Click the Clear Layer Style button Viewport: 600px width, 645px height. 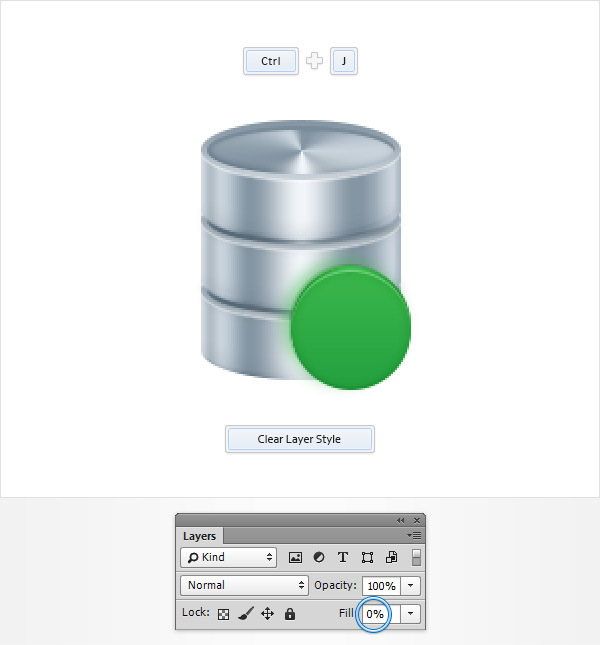(x=299, y=439)
